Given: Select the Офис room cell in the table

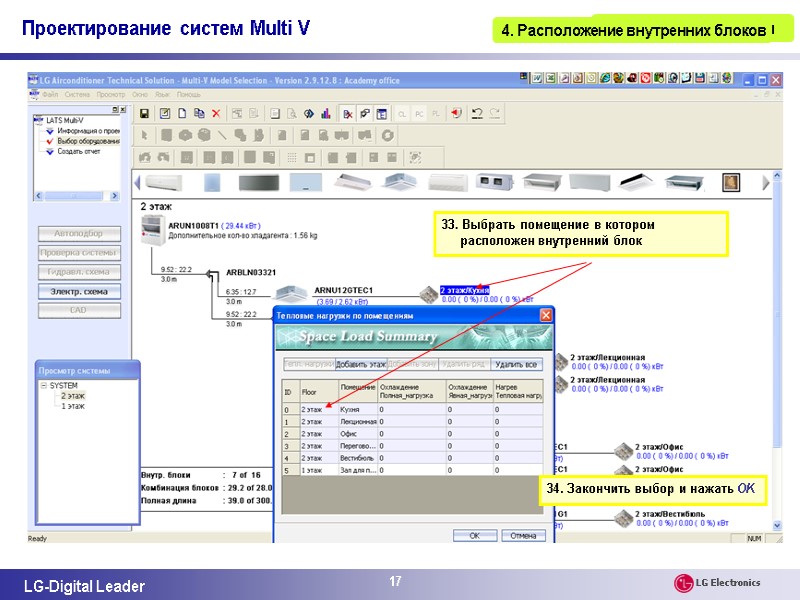Looking at the screenshot, I should click(x=358, y=434).
